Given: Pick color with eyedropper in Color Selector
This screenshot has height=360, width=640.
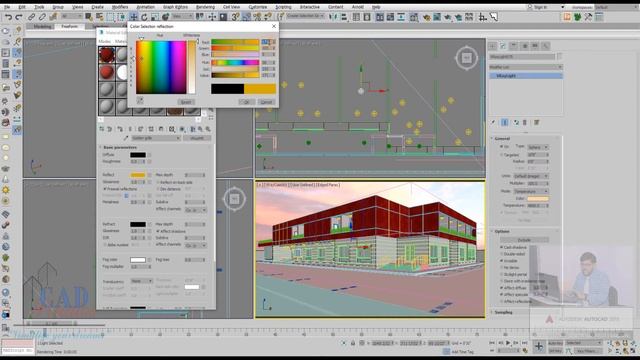Looking at the screenshot, I should [x=140, y=100].
